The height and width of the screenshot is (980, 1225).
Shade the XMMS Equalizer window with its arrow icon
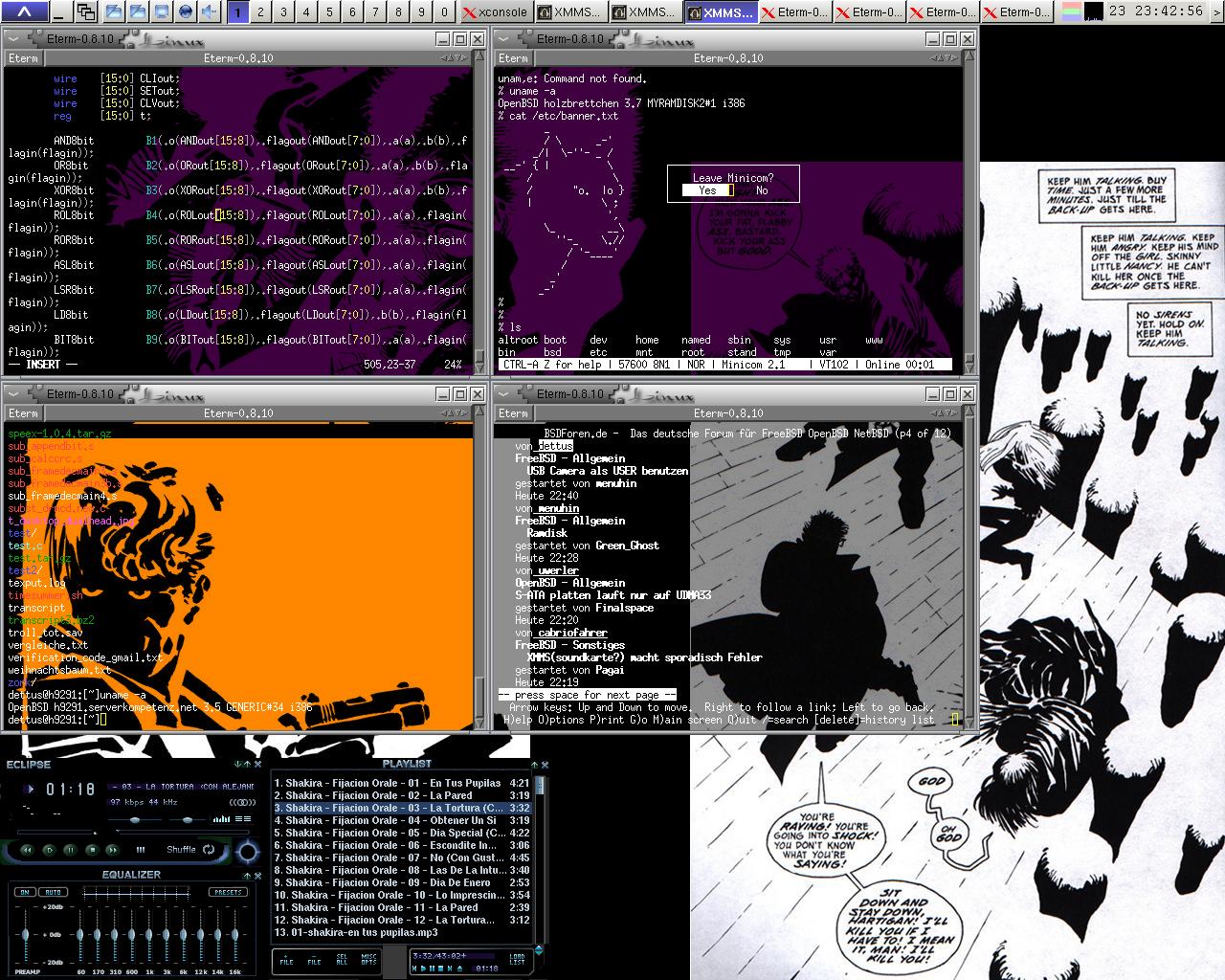point(246,876)
